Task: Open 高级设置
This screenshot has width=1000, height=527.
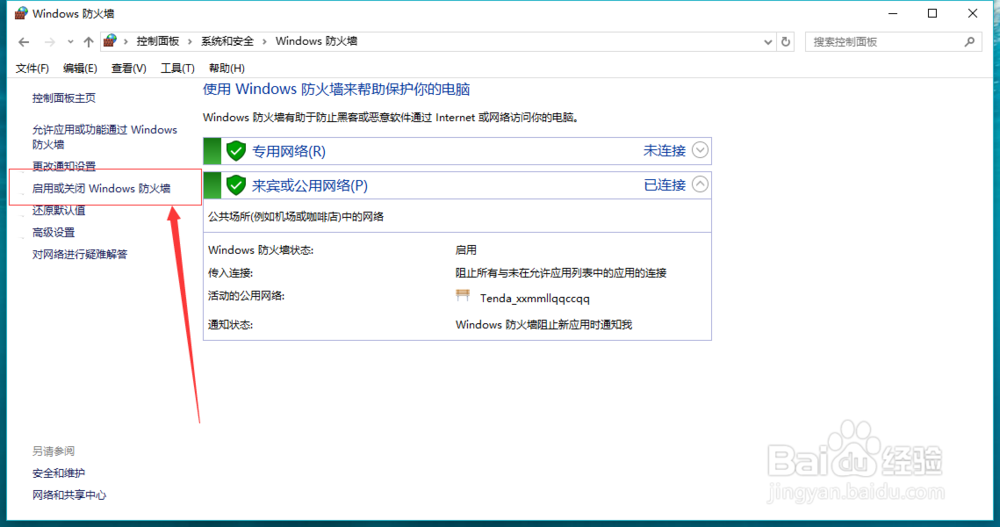Action: (x=54, y=232)
